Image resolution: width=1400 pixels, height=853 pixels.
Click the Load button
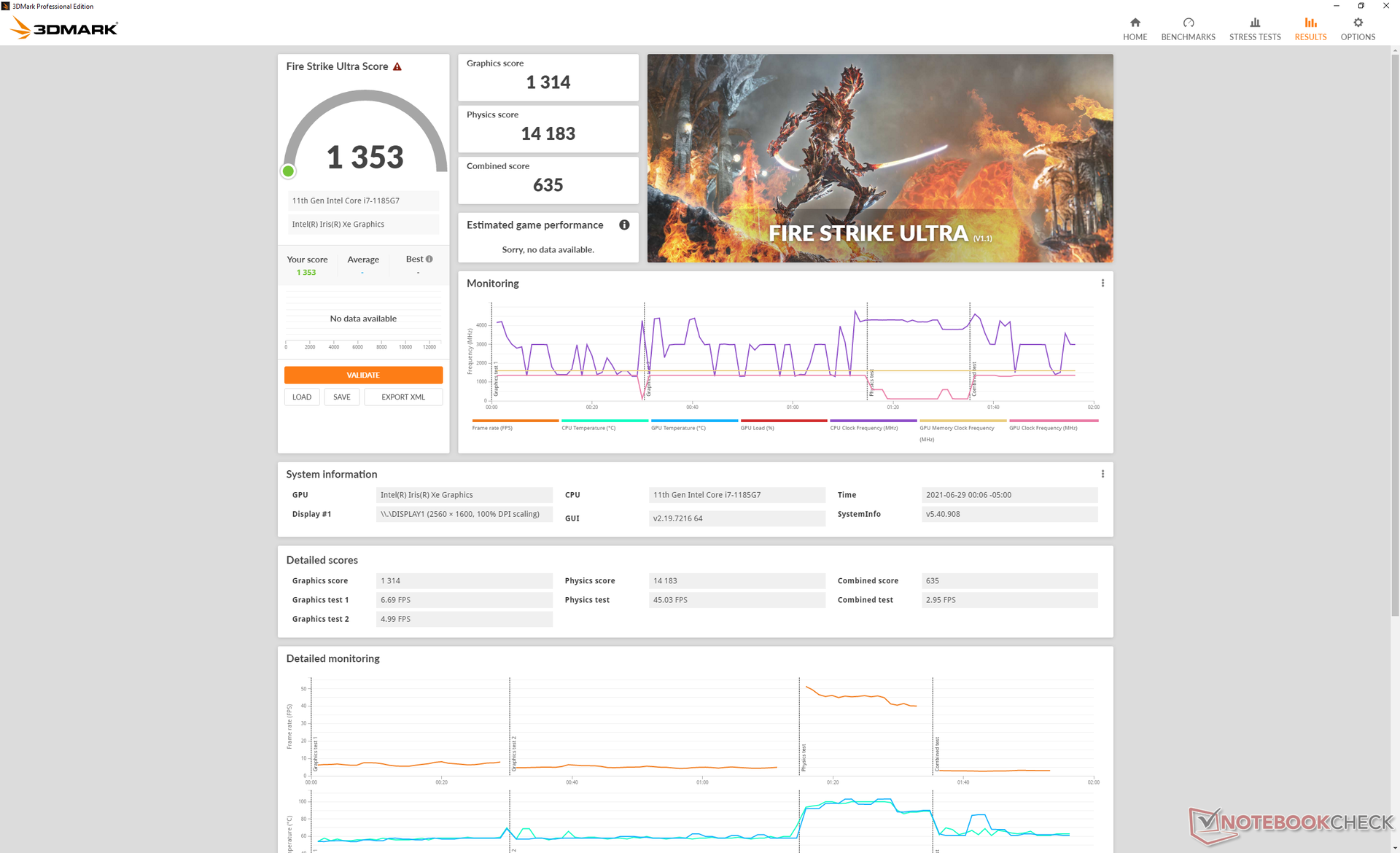click(x=302, y=397)
